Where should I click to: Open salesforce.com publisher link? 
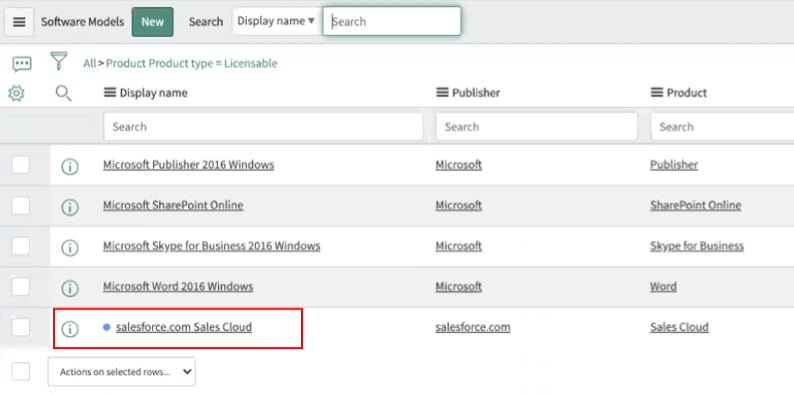pos(472,327)
